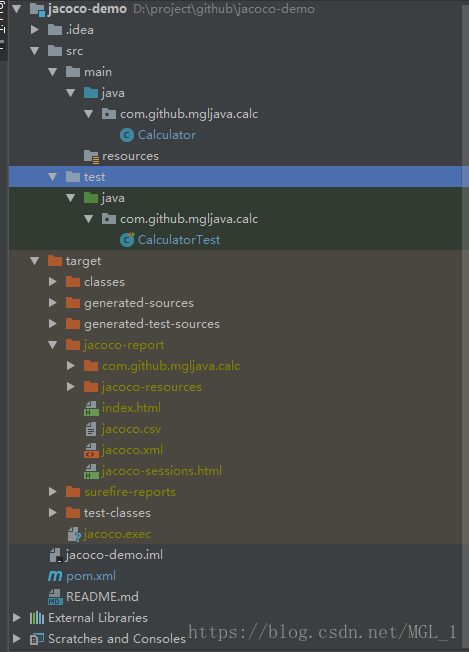Click the jacoco.exec unknown file icon
Image resolution: width=469 pixels, height=652 pixels.
(x=74, y=534)
